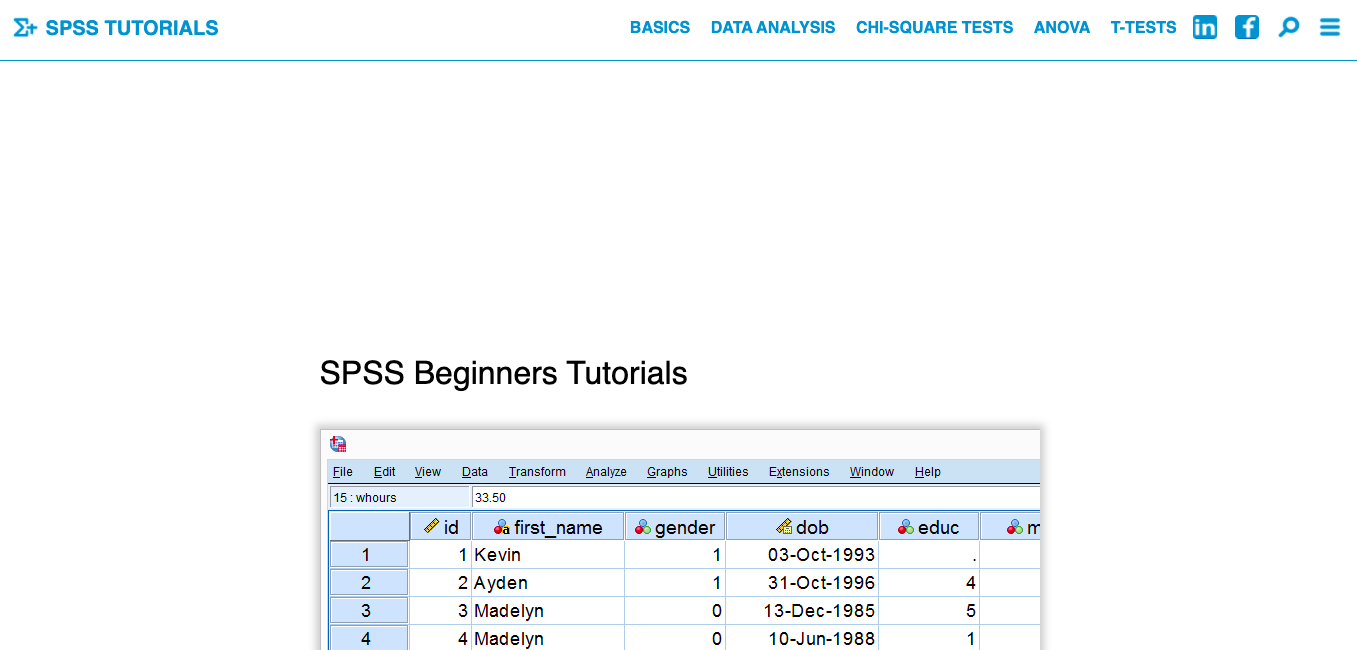Viewport: 1357px width, 650px height.
Task: Click Data in the SPSS menu
Action: (475, 472)
